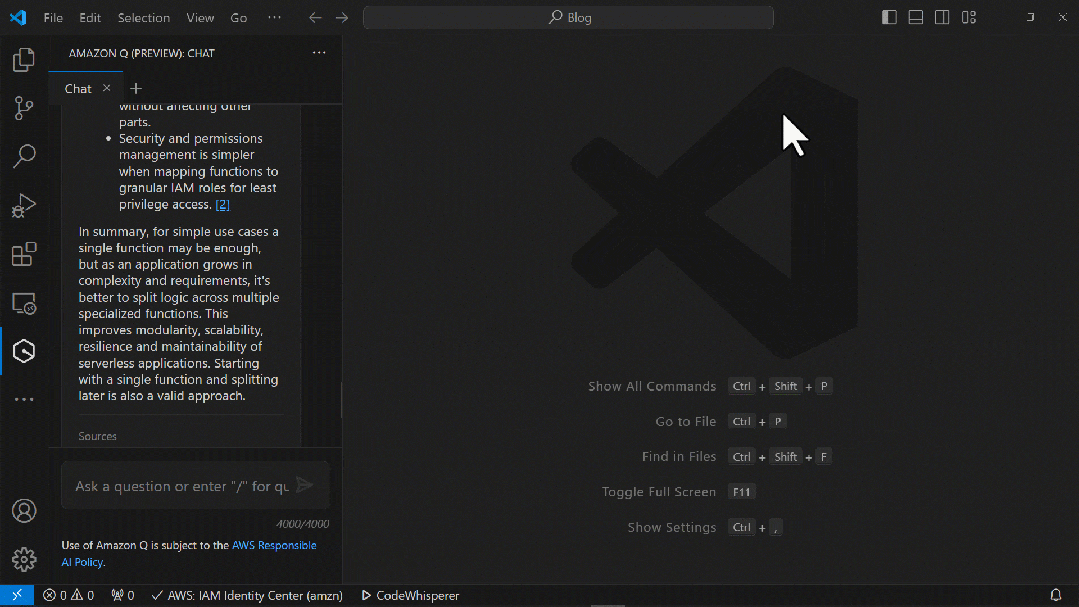Open Customize Layout icon
Screen dimensions: 1079x607
pyautogui.click(x=969, y=17)
